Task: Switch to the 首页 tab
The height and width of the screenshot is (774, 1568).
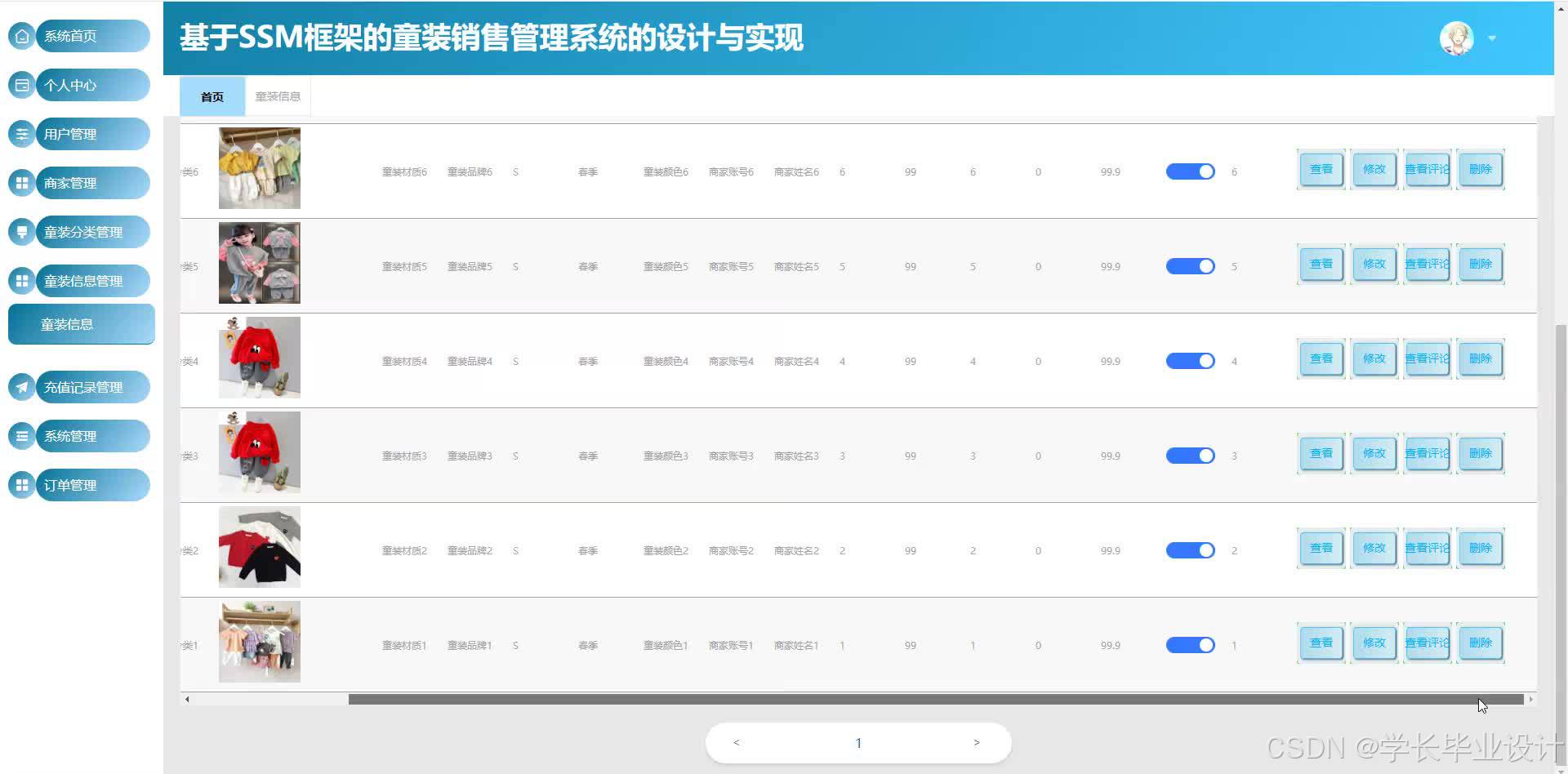Action: [x=212, y=96]
